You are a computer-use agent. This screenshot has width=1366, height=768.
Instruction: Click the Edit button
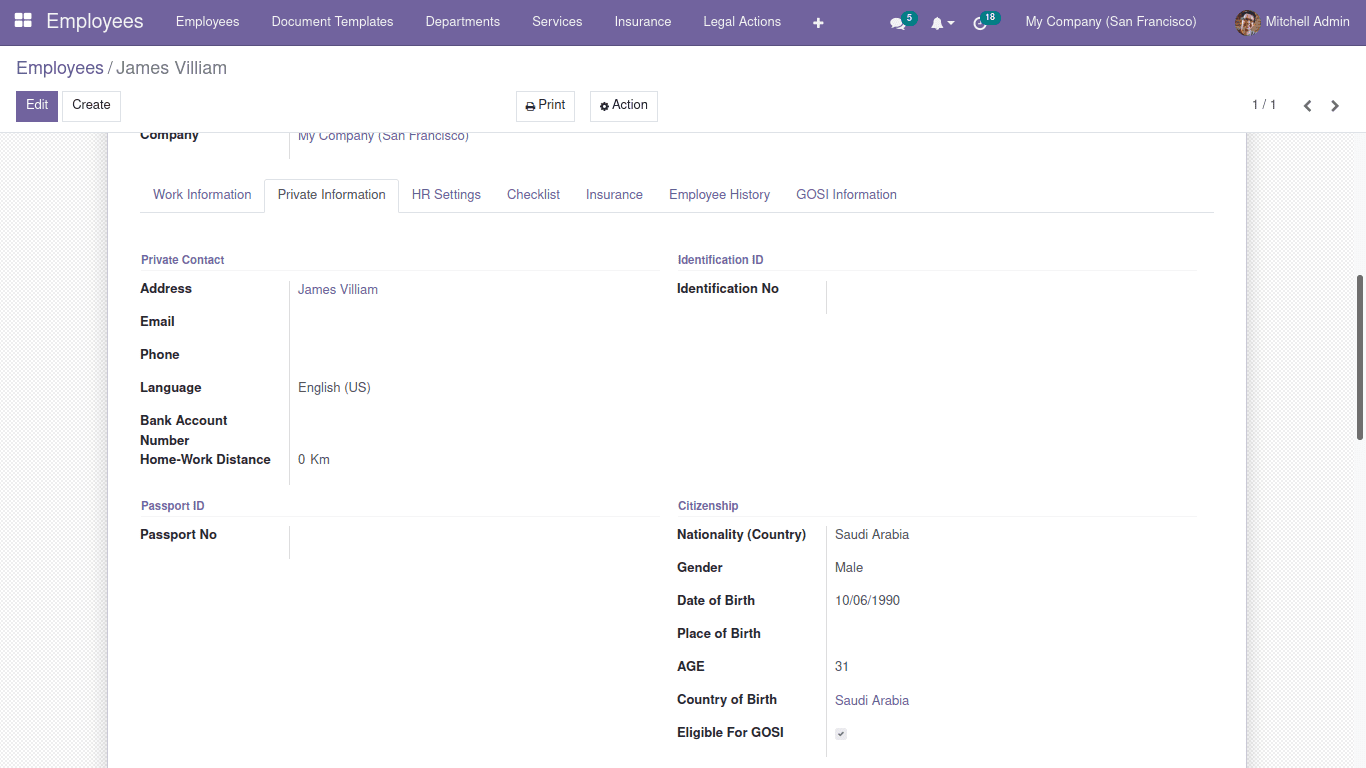click(36, 105)
